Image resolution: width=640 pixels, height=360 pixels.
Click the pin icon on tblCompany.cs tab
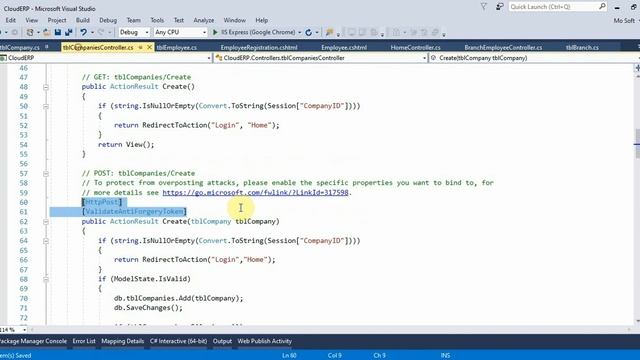[47, 47]
